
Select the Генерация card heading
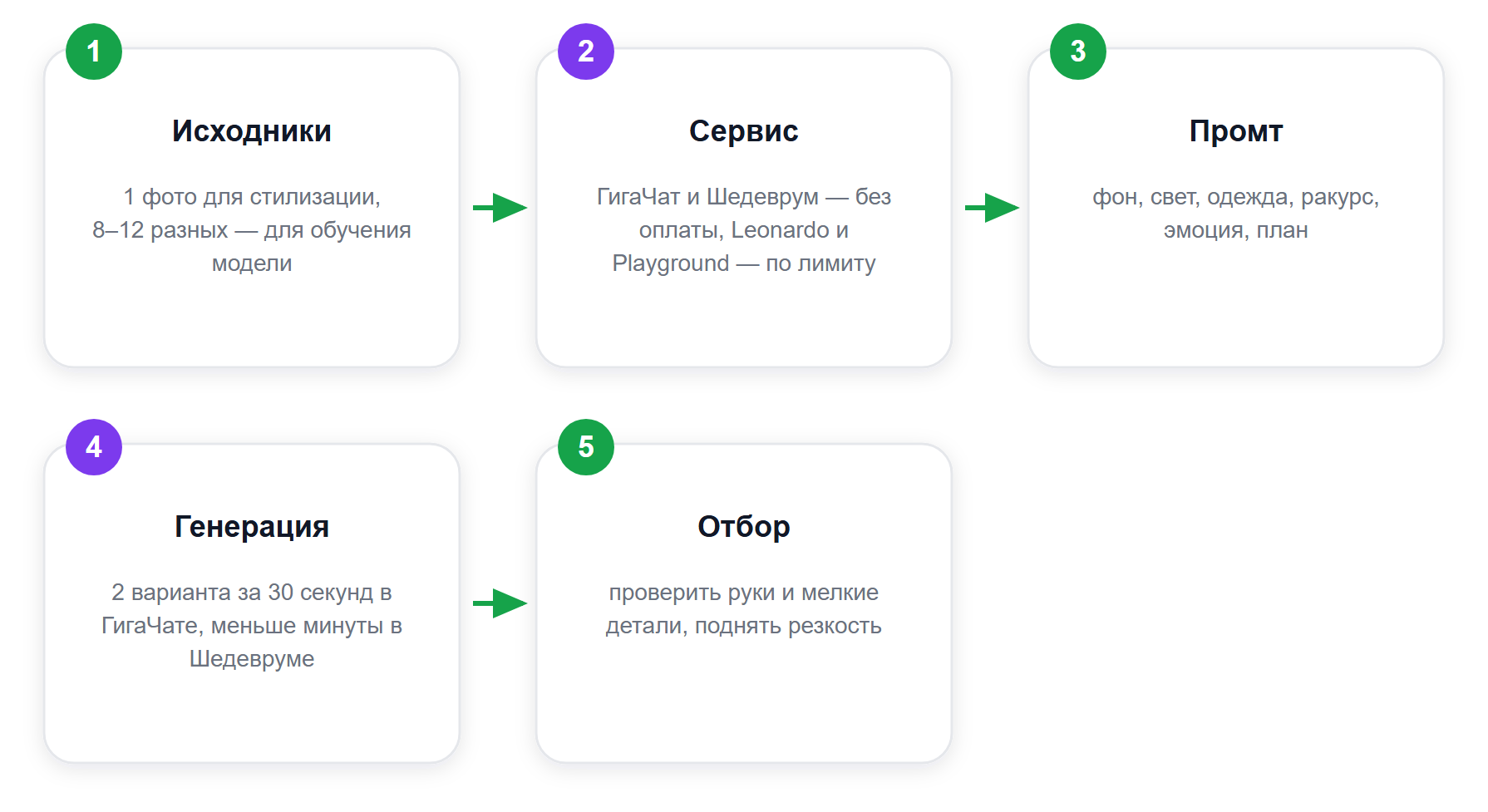tap(252, 527)
